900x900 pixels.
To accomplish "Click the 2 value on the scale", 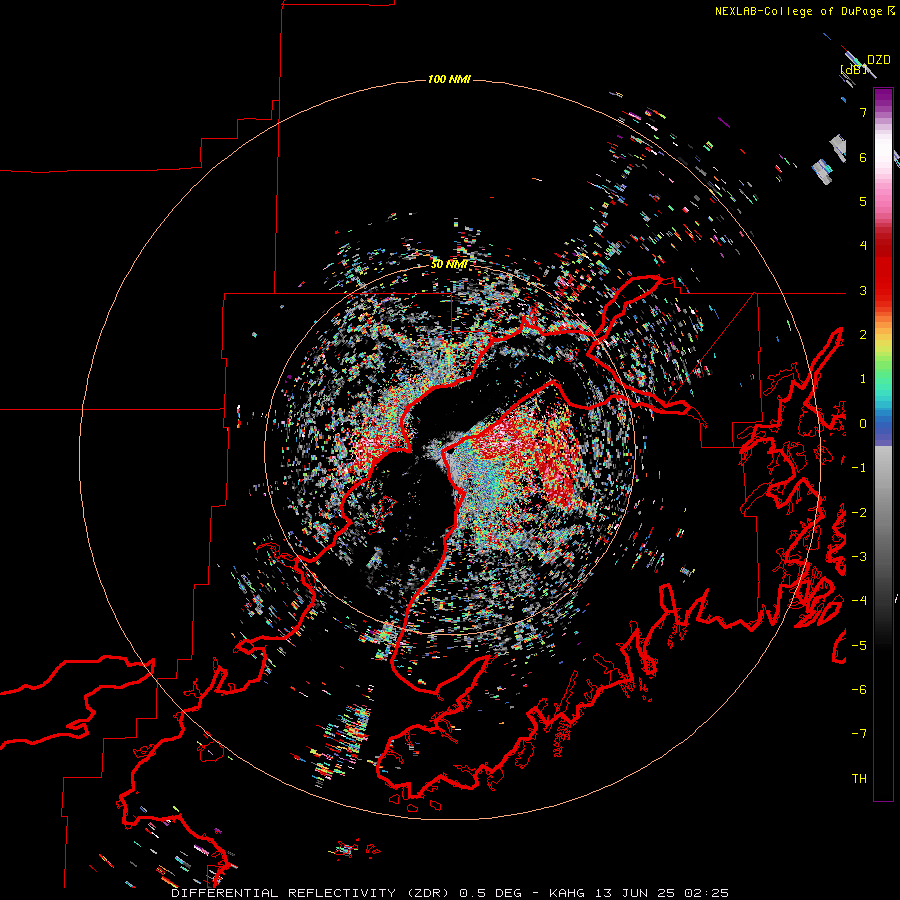I will pyautogui.click(x=863, y=335).
